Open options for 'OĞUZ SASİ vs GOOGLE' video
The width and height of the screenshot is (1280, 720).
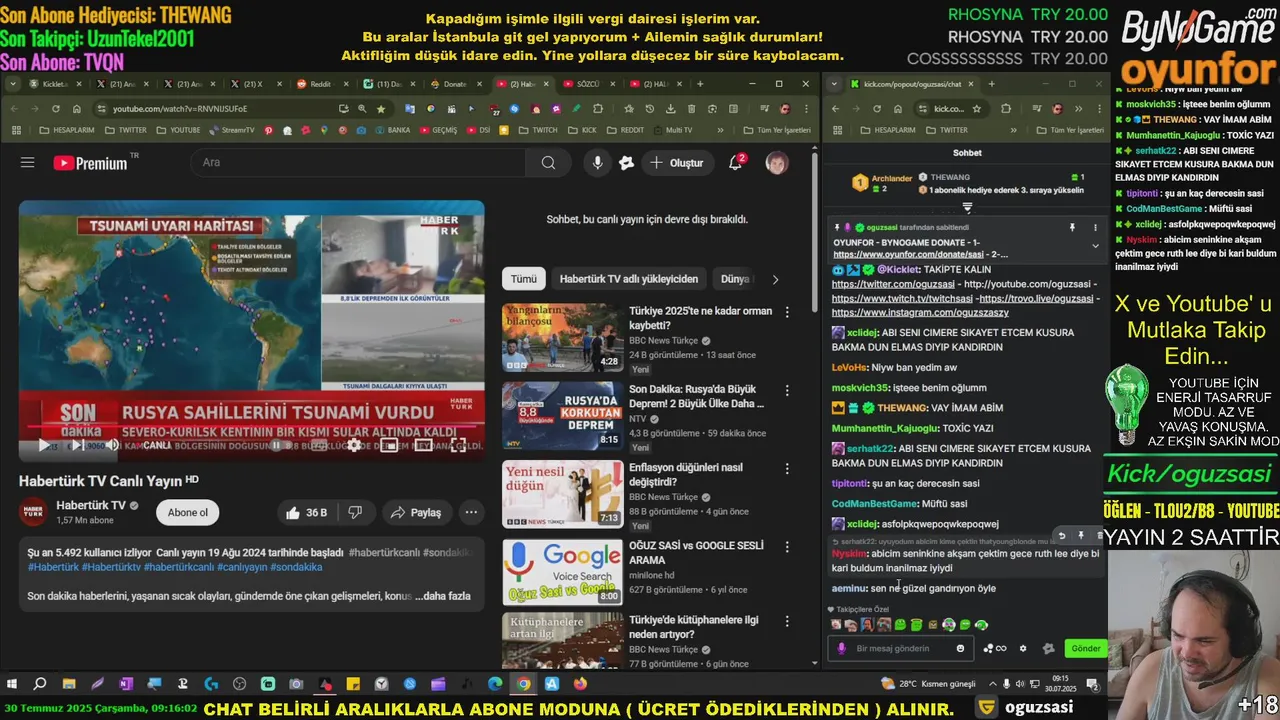click(x=787, y=546)
